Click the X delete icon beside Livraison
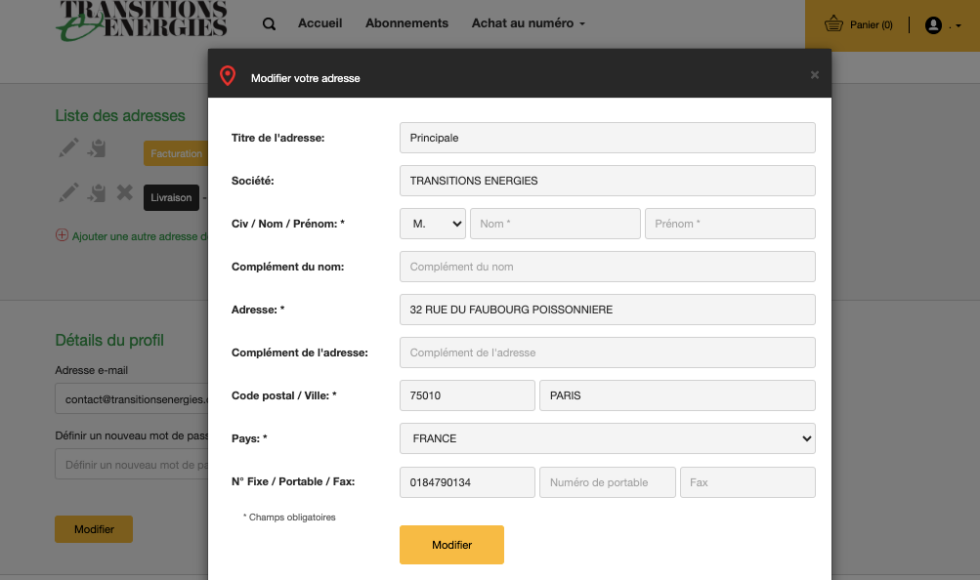This screenshot has height=580, width=980. click(x=125, y=193)
